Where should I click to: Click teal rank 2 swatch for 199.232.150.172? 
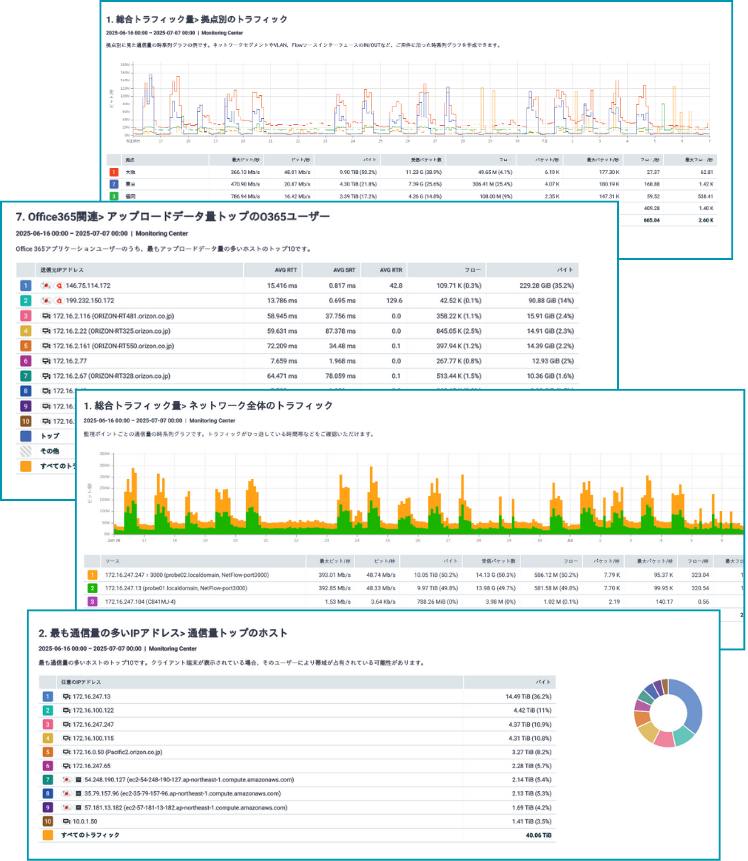coord(25,301)
